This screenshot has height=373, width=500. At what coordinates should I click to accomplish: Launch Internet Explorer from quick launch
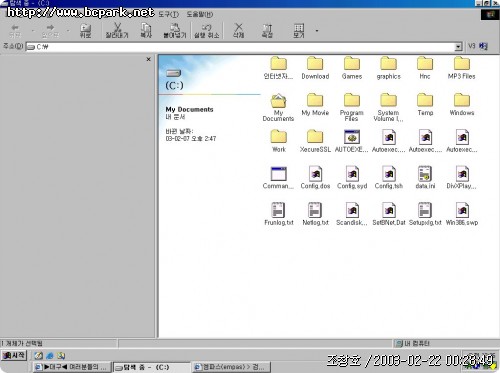coord(50,356)
